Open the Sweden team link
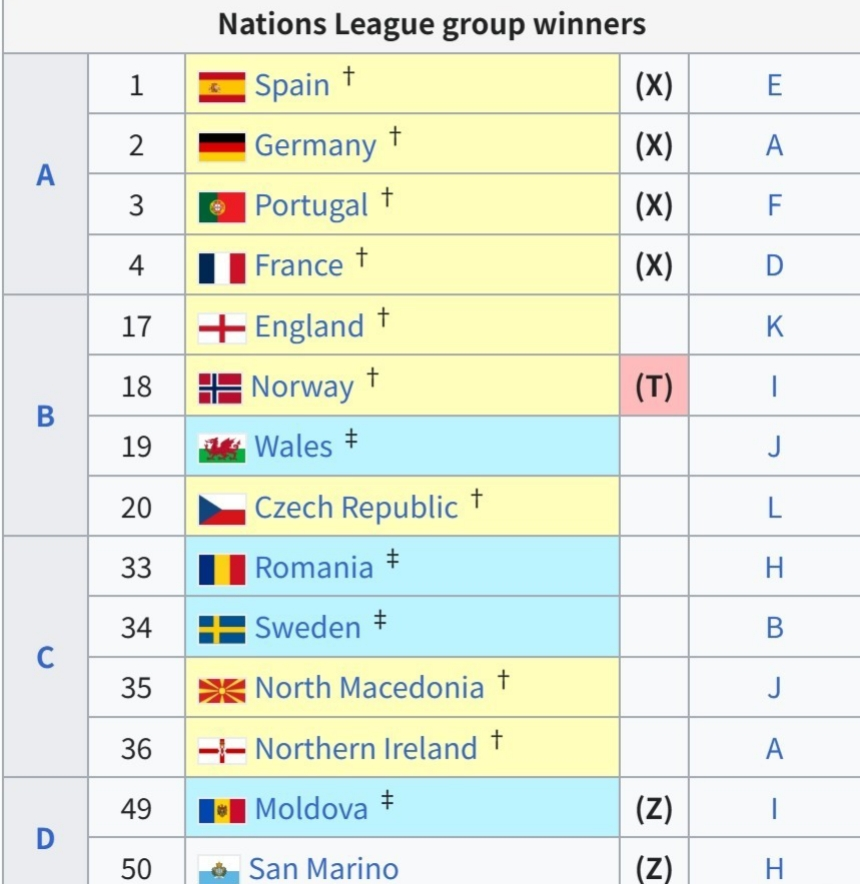 [x=307, y=628]
